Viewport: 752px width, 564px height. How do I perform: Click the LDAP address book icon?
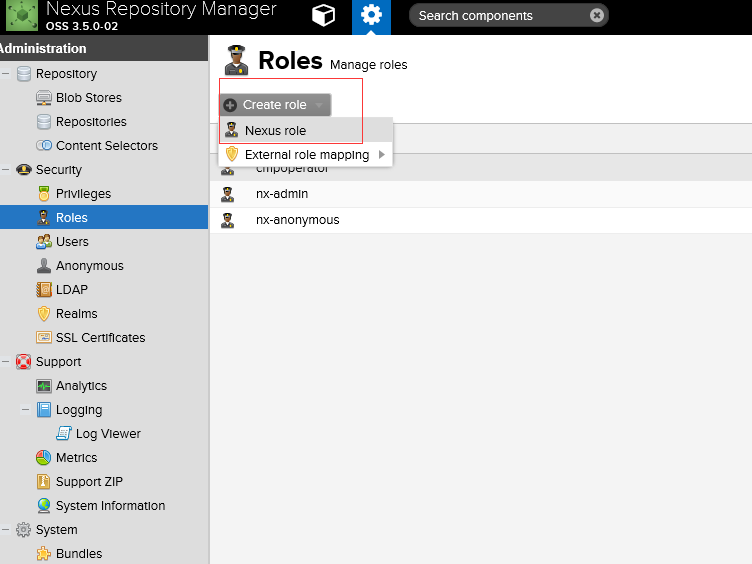pyautogui.click(x=44, y=290)
